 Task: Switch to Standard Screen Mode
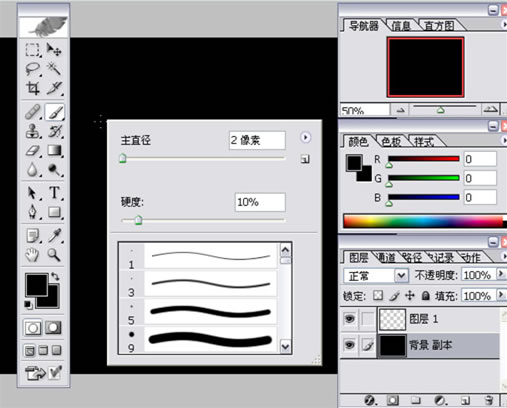30,351
